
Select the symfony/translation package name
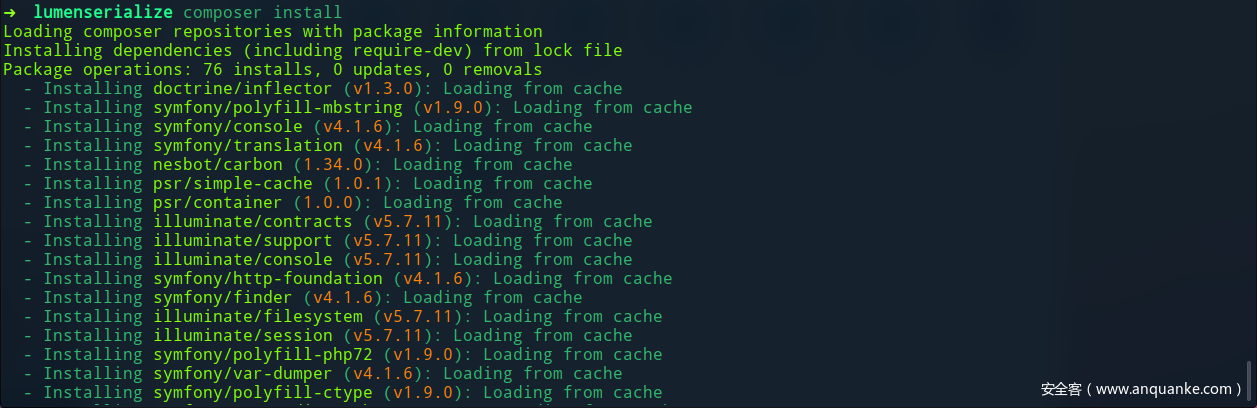[247, 146]
